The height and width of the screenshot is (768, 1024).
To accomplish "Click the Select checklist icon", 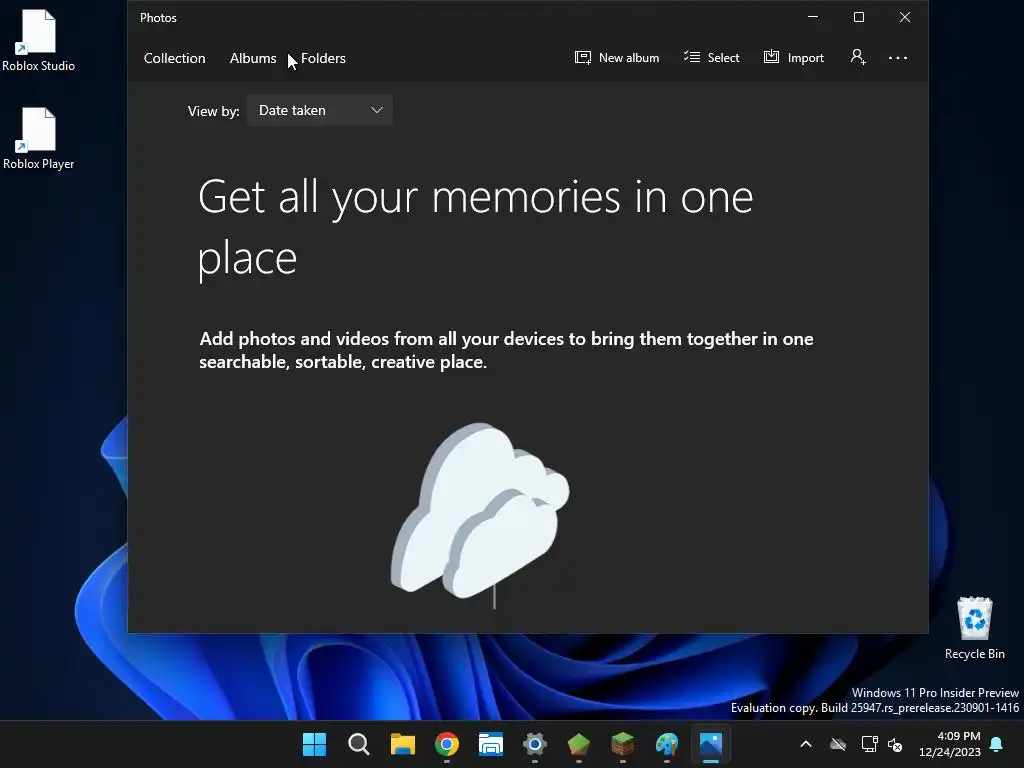I will click(x=692, y=57).
